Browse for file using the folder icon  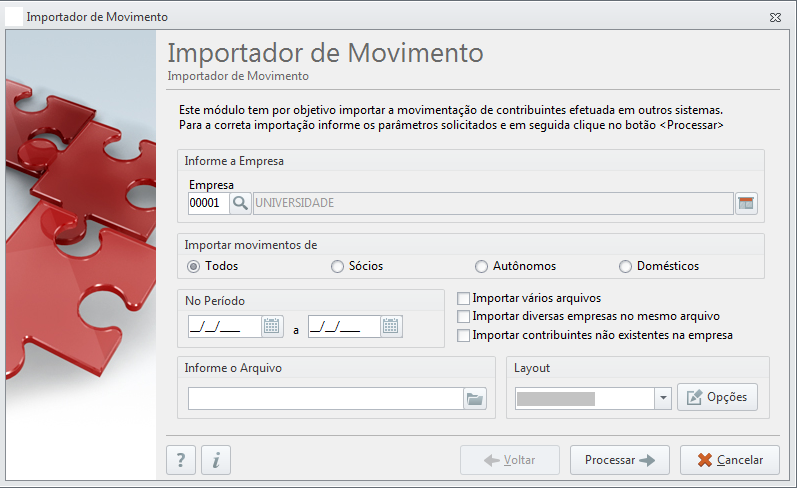tap(475, 399)
